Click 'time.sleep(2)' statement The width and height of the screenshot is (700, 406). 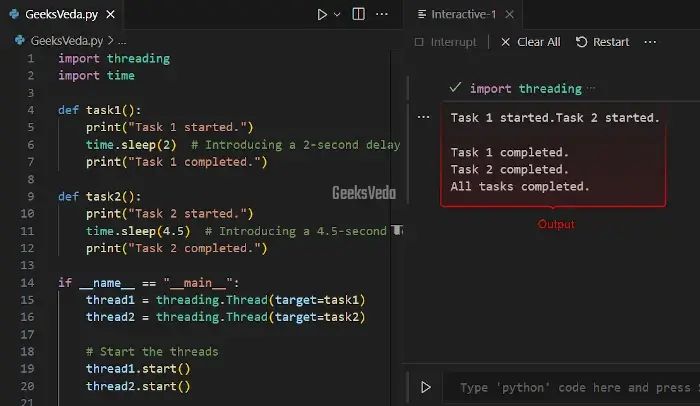coord(131,145)
